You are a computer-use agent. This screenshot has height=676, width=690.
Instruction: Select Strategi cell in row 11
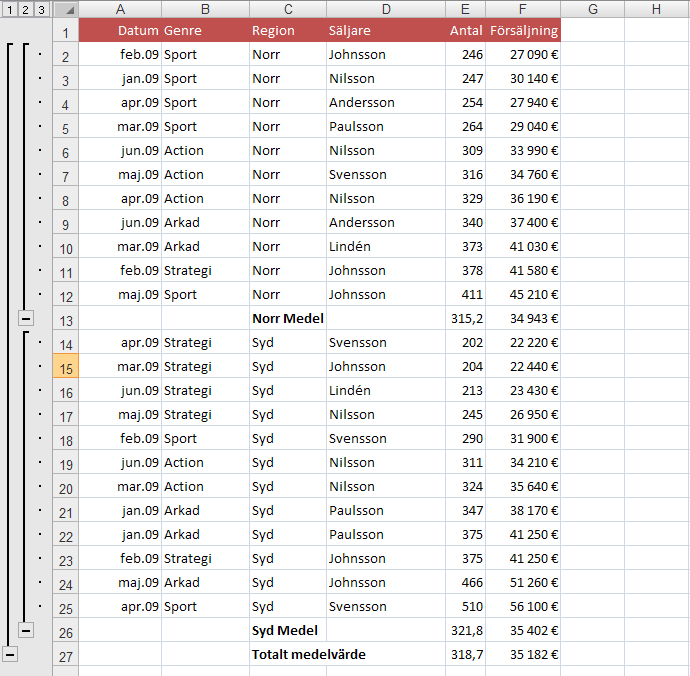(205, 270)
